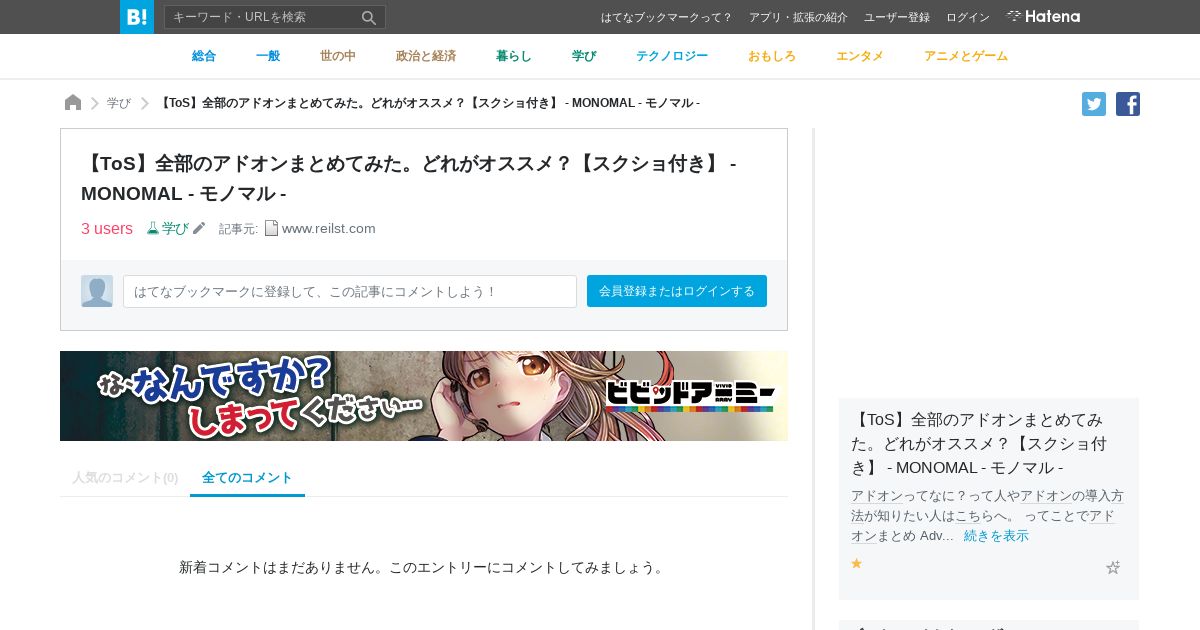Open アプリ・拡張の紹介 link
The image size is (1200, 630).
798,17
